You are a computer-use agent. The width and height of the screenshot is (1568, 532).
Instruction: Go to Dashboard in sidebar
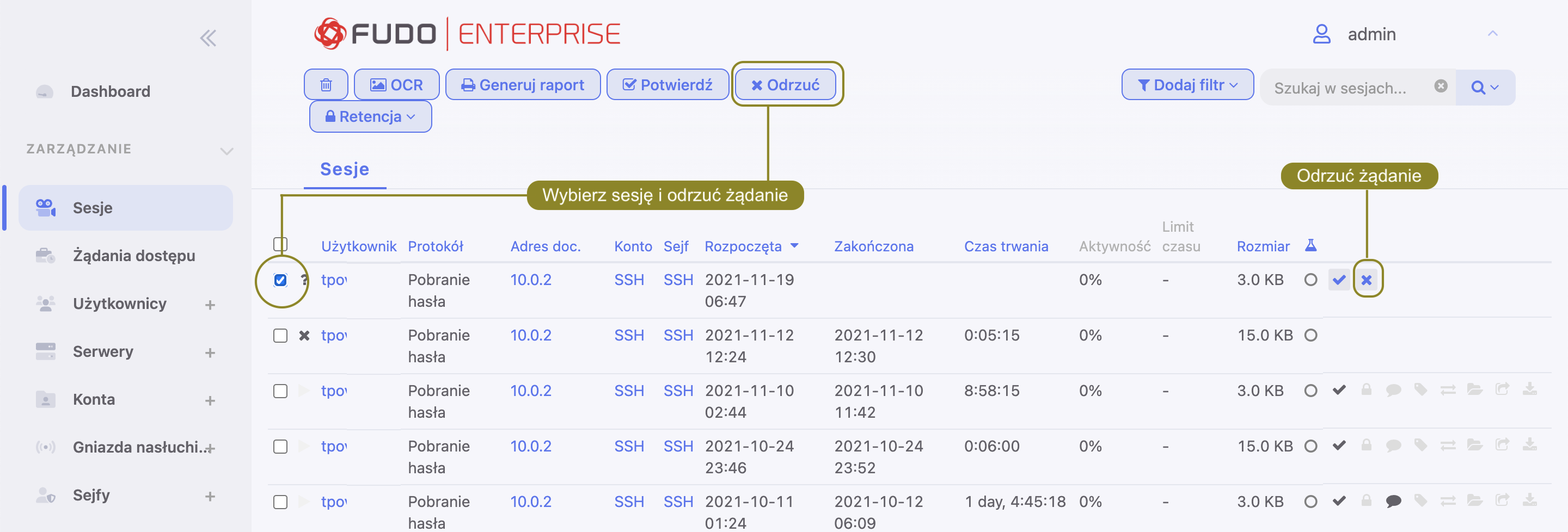[110, 91]
